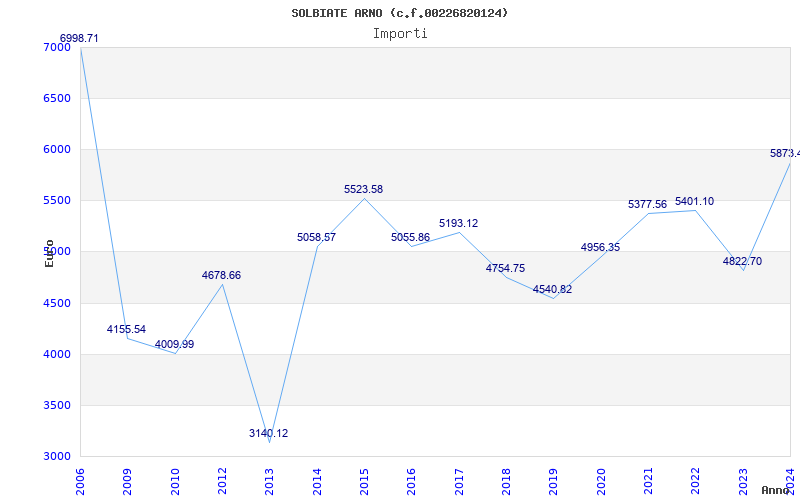Select the 7000 y-axis tick
The image size is (800, 500).
(57, 47)
